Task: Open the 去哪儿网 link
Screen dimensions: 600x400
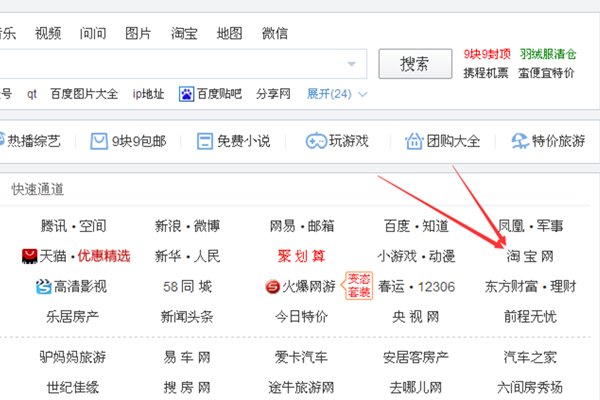Action: click(x=416, y=387)
